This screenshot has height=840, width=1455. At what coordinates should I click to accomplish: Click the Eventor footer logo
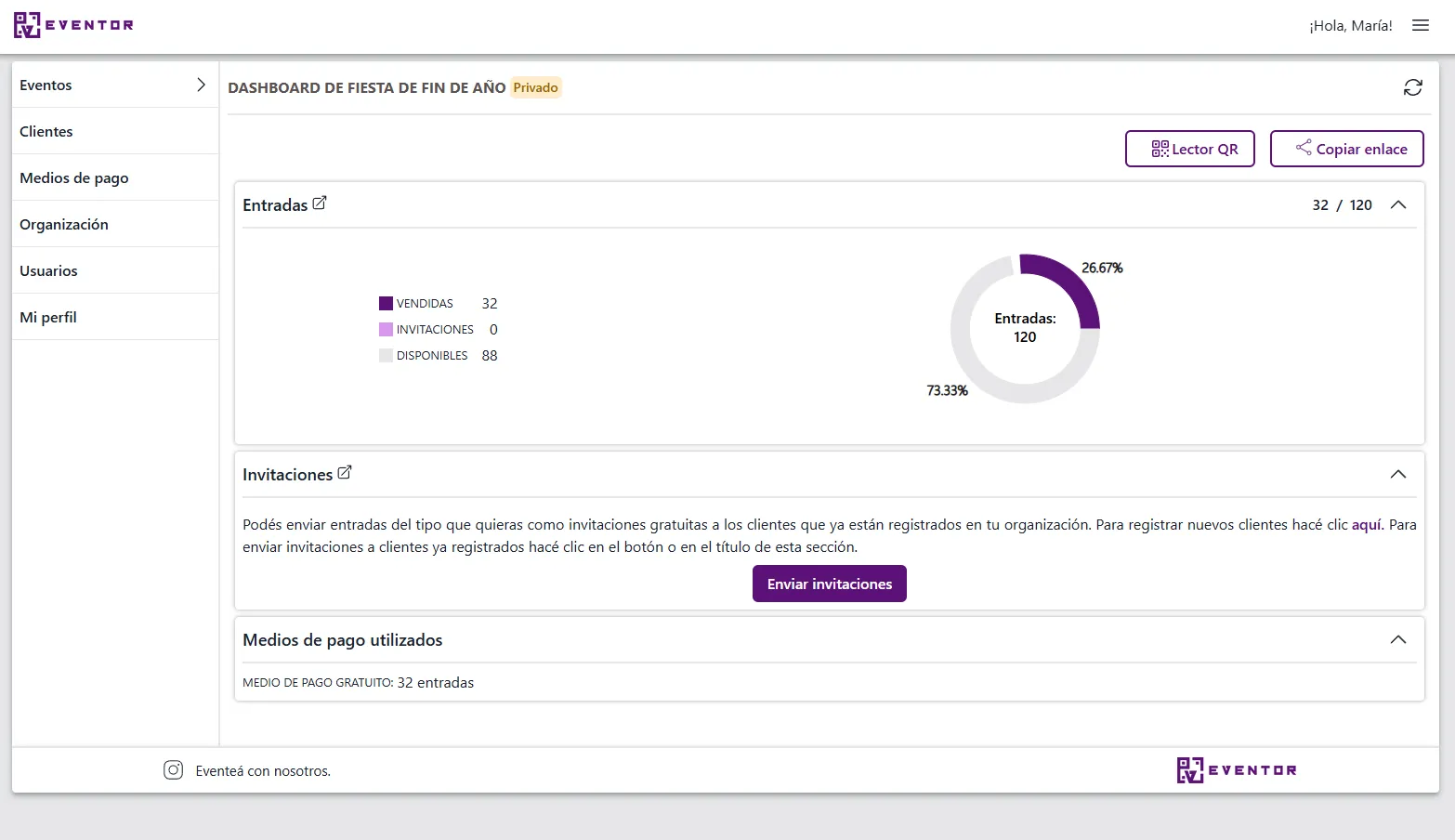pos(1237,770)
